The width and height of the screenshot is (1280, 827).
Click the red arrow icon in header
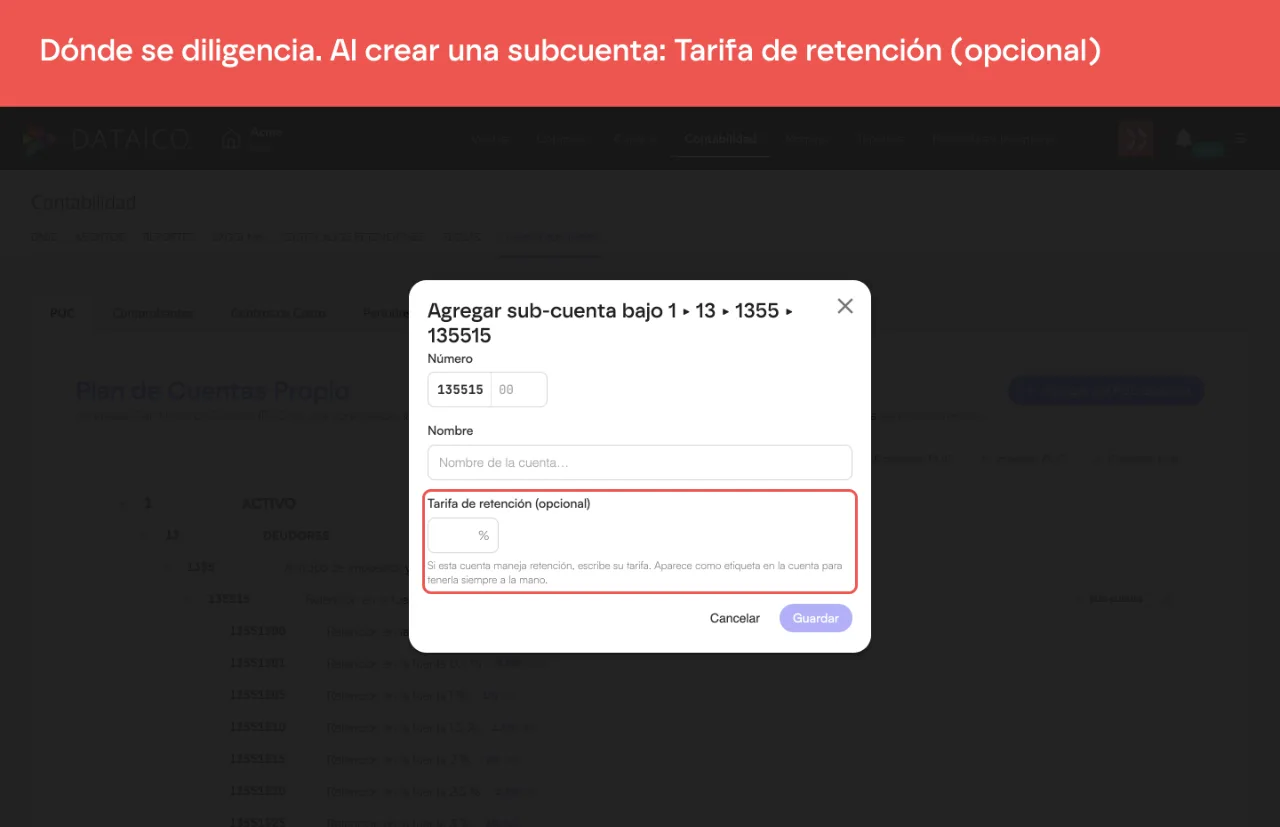[1136, 139]
